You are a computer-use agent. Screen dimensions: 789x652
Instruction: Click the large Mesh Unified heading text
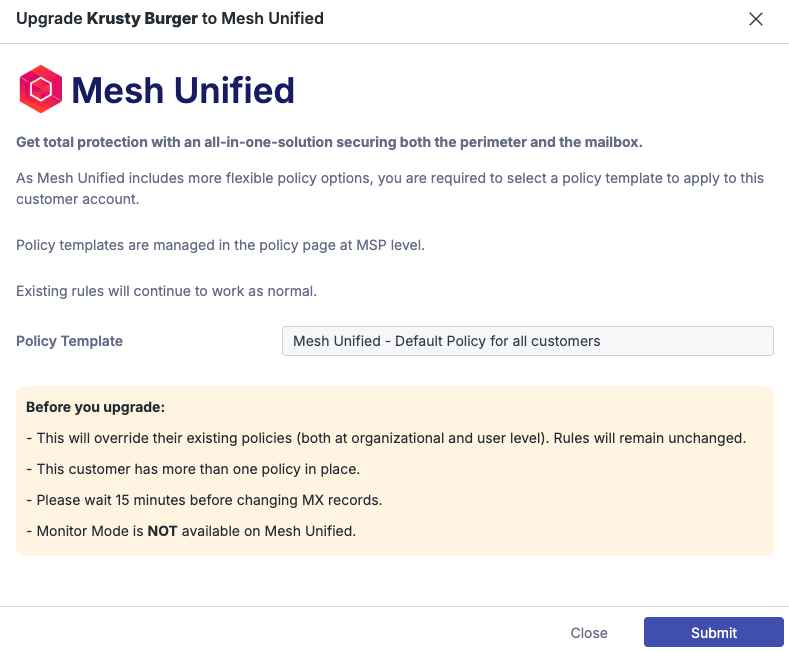point(183,91)
